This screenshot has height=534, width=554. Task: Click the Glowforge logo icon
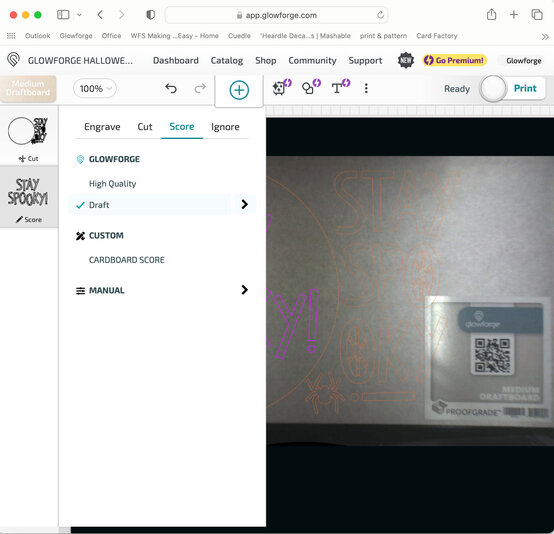pyautogui.click(x=13, y=60)
